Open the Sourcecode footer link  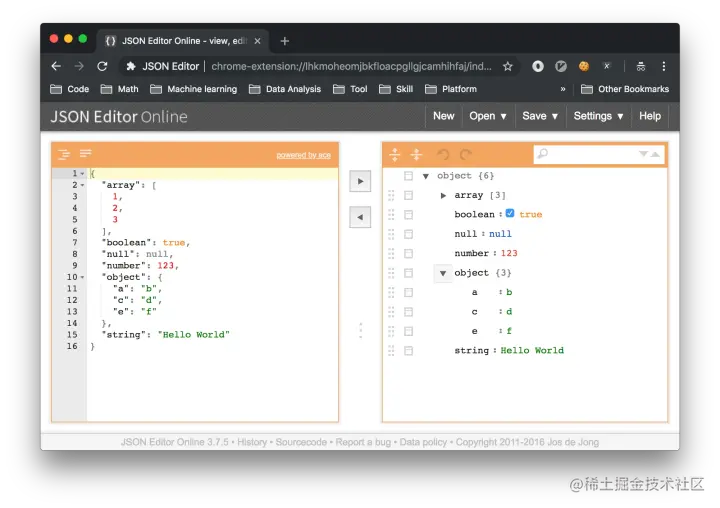(301, 442)
